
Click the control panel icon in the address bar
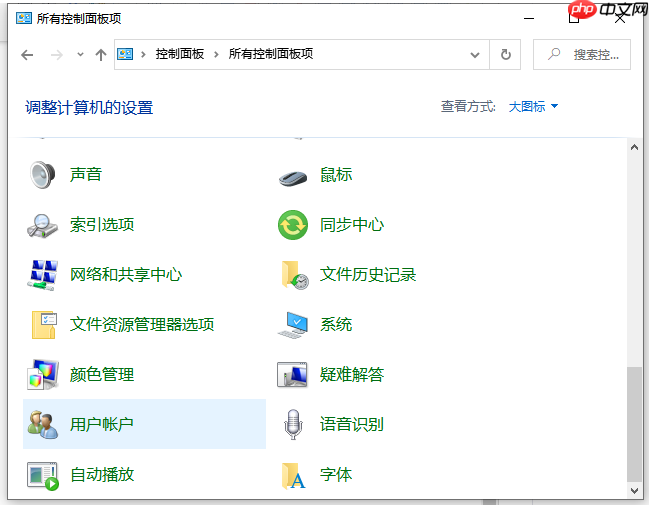(x=125, y=54)
